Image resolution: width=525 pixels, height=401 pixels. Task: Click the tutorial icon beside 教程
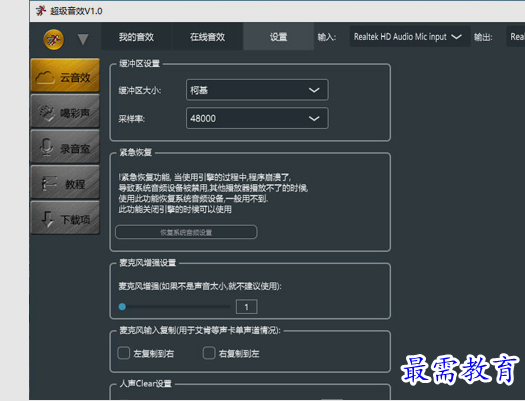tap(49, 183)
